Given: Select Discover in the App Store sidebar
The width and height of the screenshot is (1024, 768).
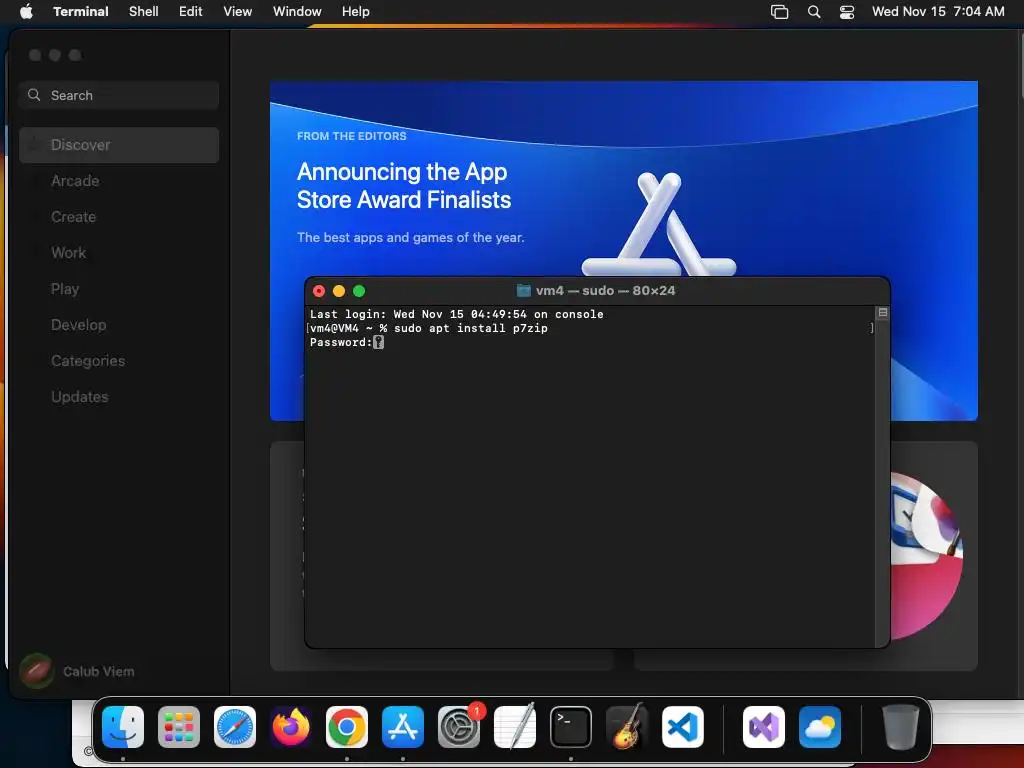Looking at the screenshot, I should tap(119, 145).
